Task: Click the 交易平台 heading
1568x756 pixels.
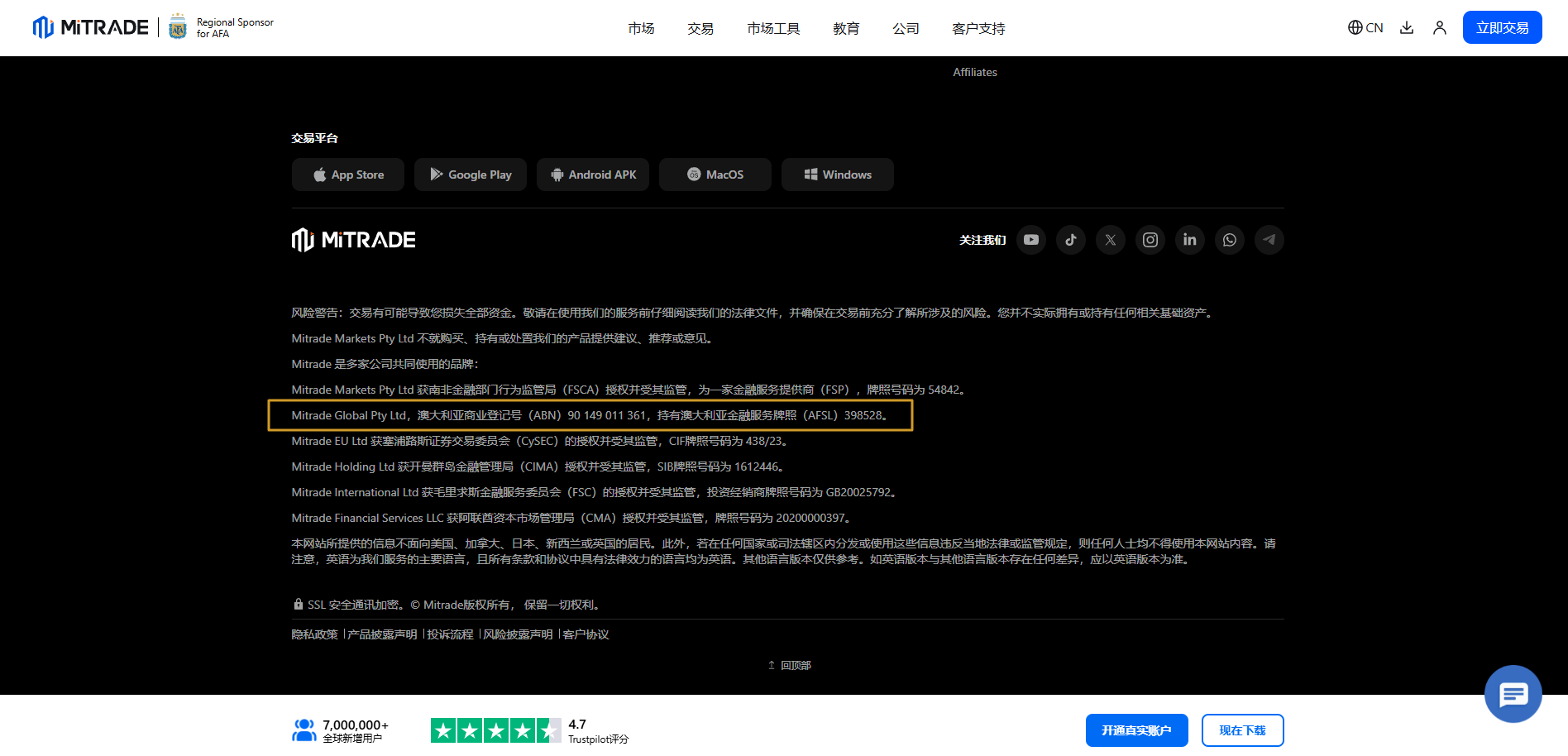Action: pos(315,138)
